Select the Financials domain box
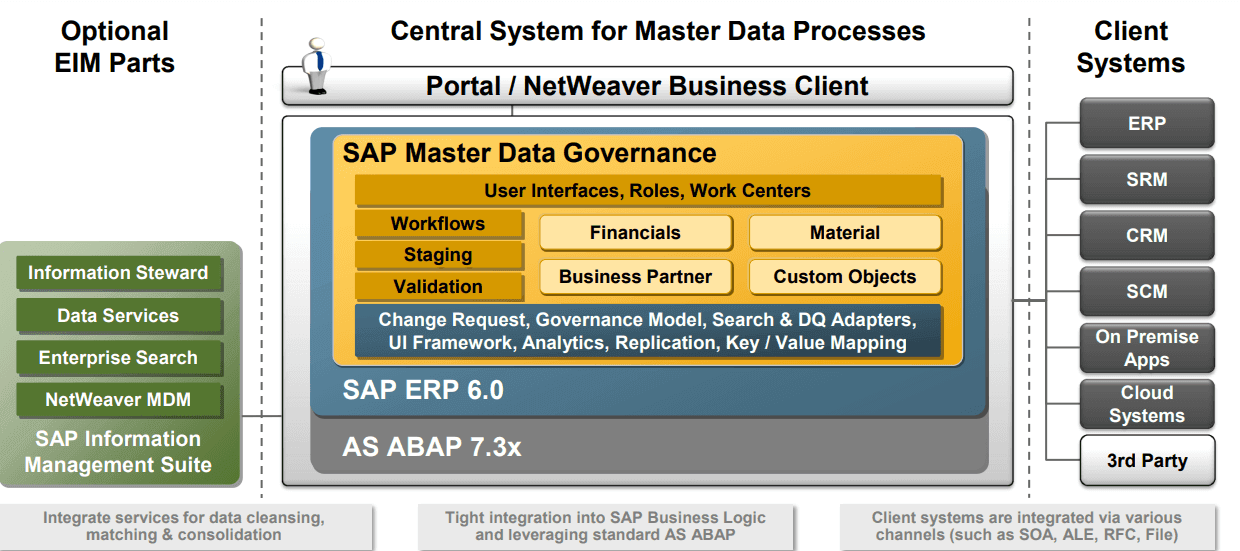1240x551 pixels. [635, 233]
